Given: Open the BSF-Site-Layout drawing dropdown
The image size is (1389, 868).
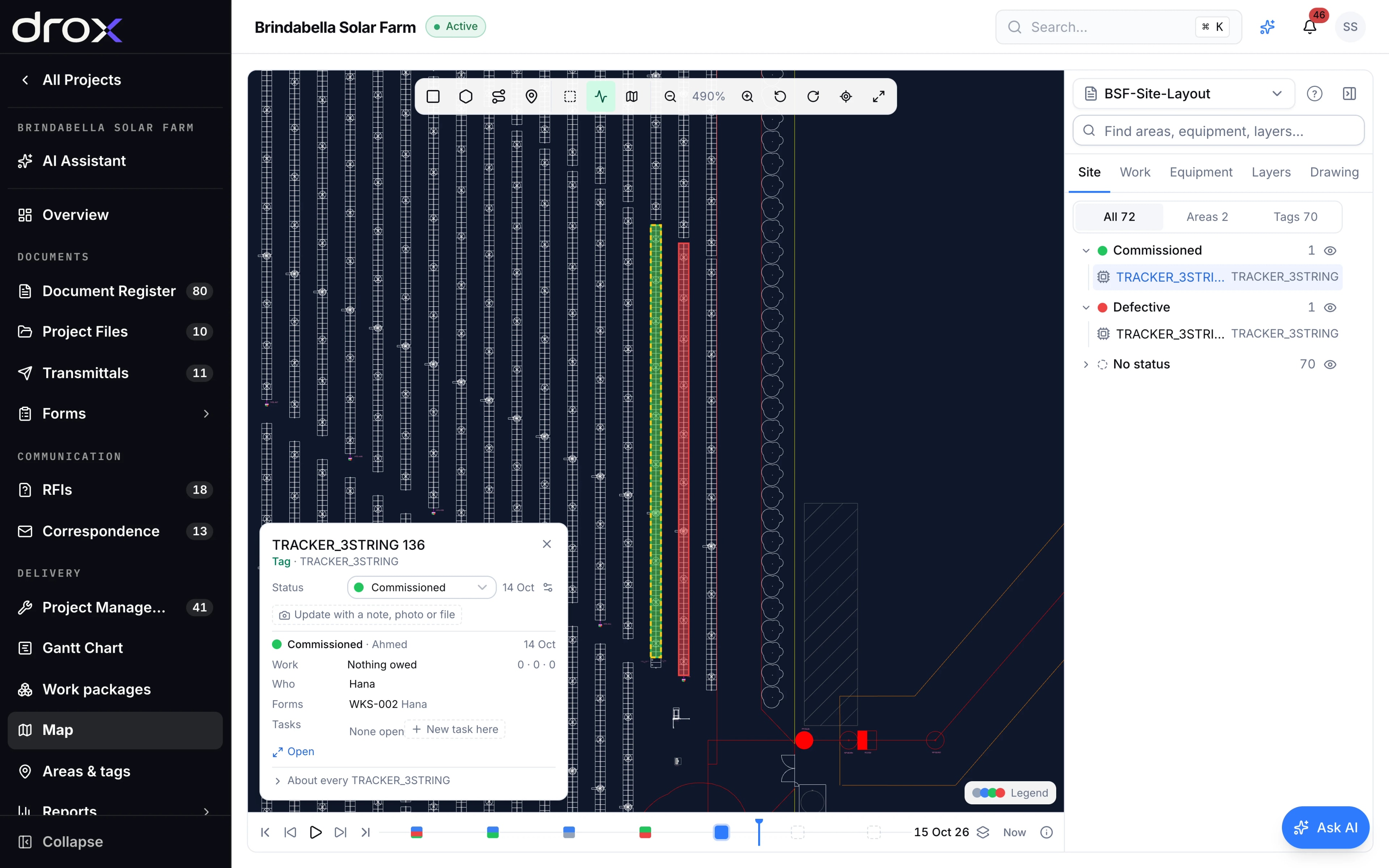Looking at the screenshot, I should (x=1184, y=94).
